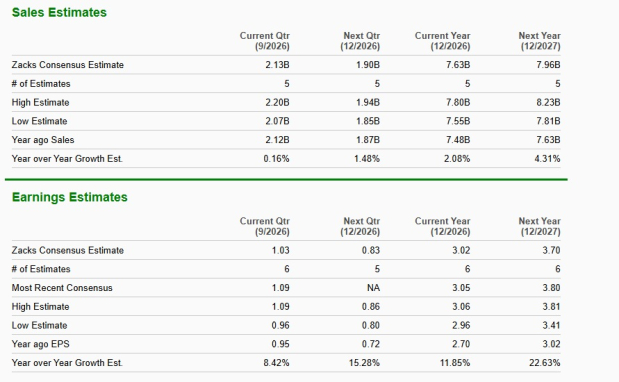This screenshot has height=382, width=619.
Task: Click low estimate value 7.81B
Action: pyautogui.click(x=548, y=121)
